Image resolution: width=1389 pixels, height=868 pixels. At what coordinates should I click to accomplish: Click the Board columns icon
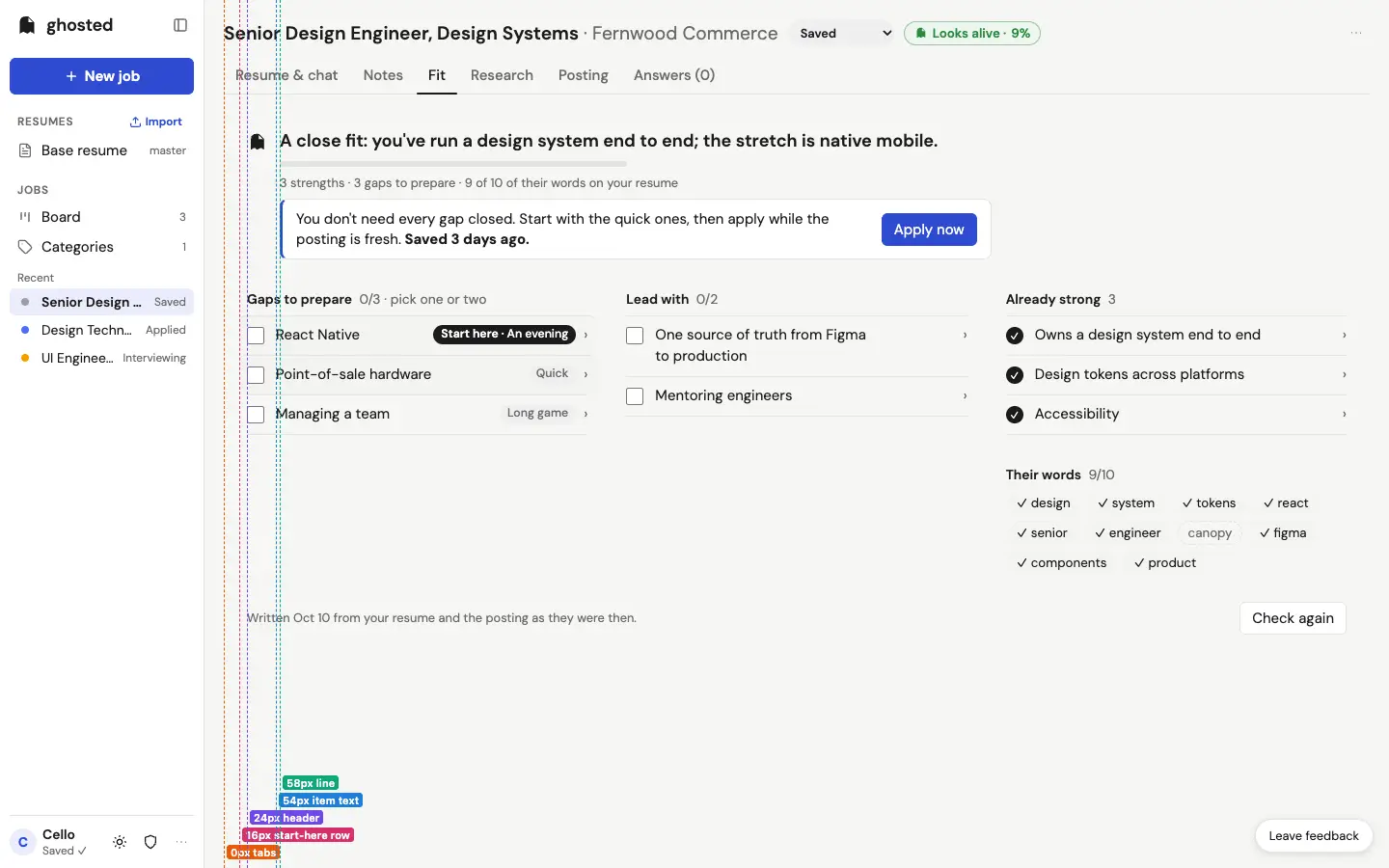[25, 217]
